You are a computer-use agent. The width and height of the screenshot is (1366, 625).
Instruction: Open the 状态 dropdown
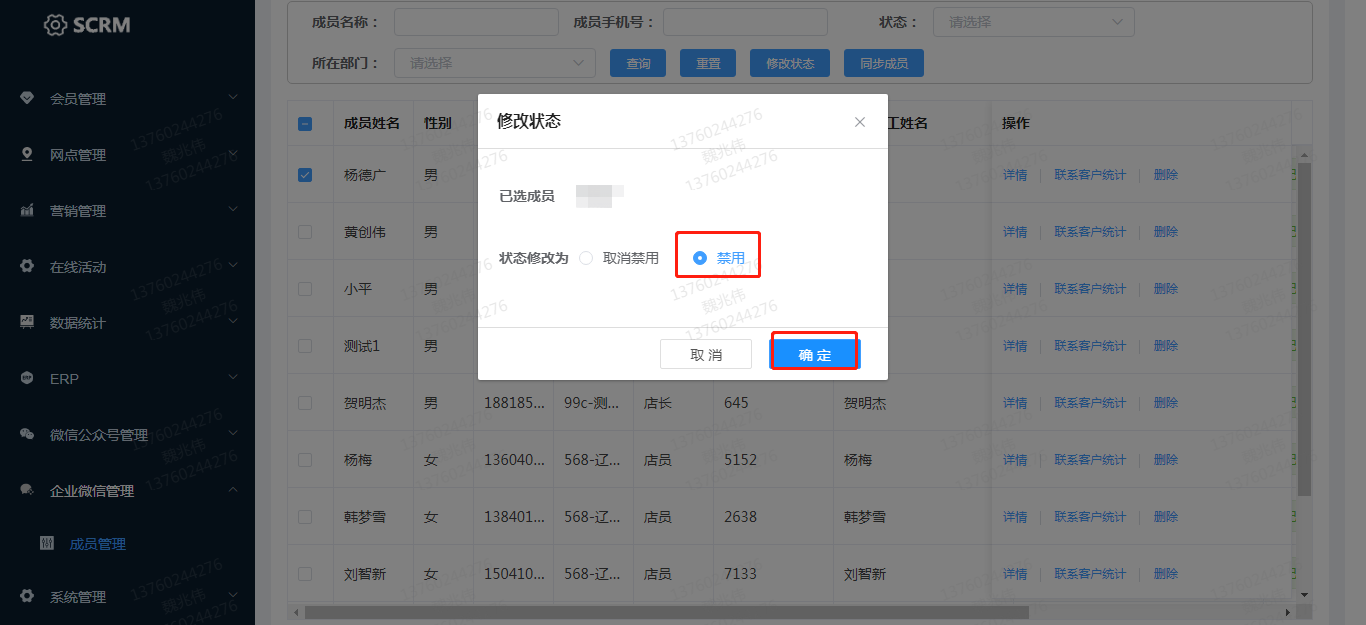1034,21
